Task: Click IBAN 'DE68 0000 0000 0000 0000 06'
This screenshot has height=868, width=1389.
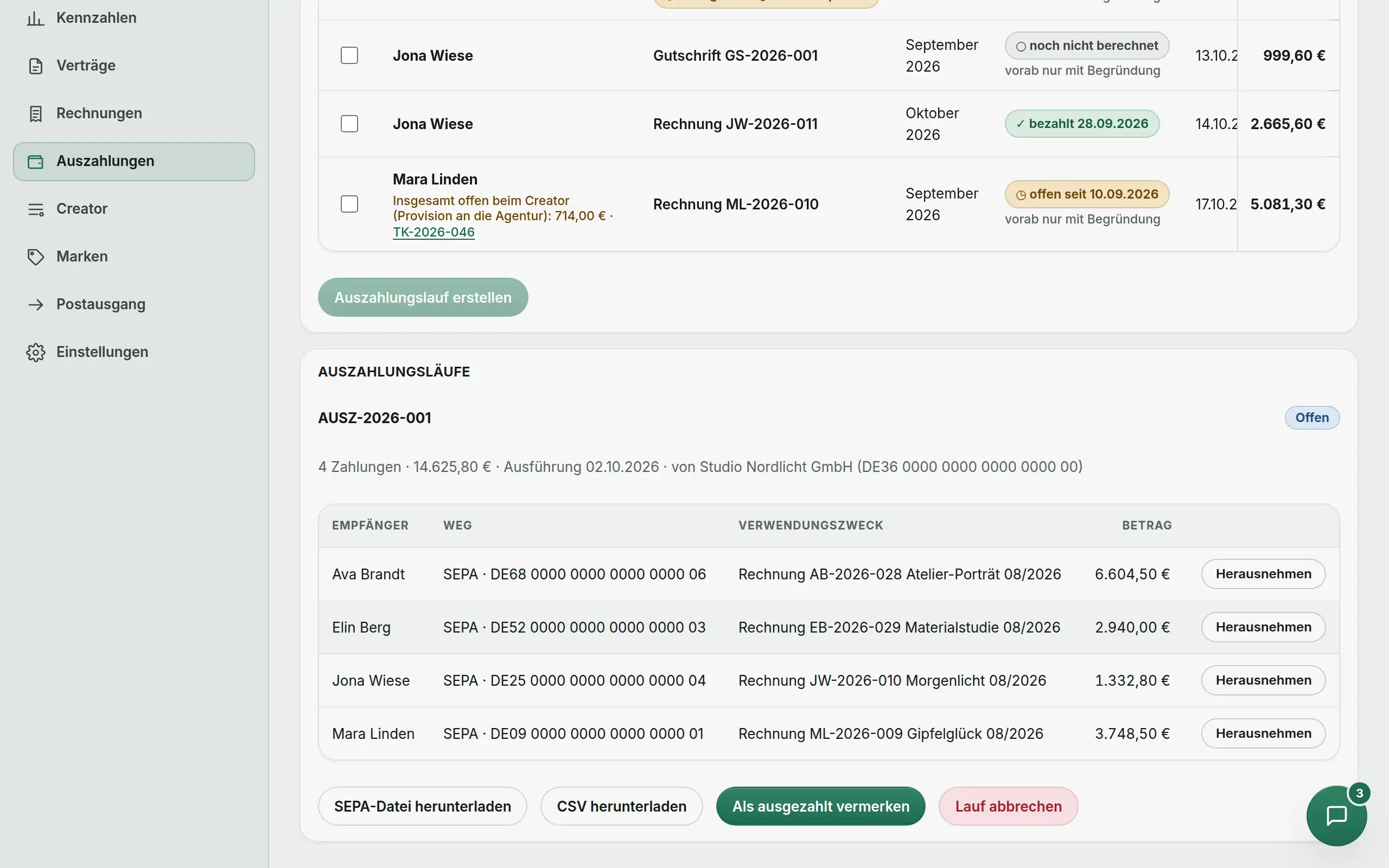Action: coord(598,574)
